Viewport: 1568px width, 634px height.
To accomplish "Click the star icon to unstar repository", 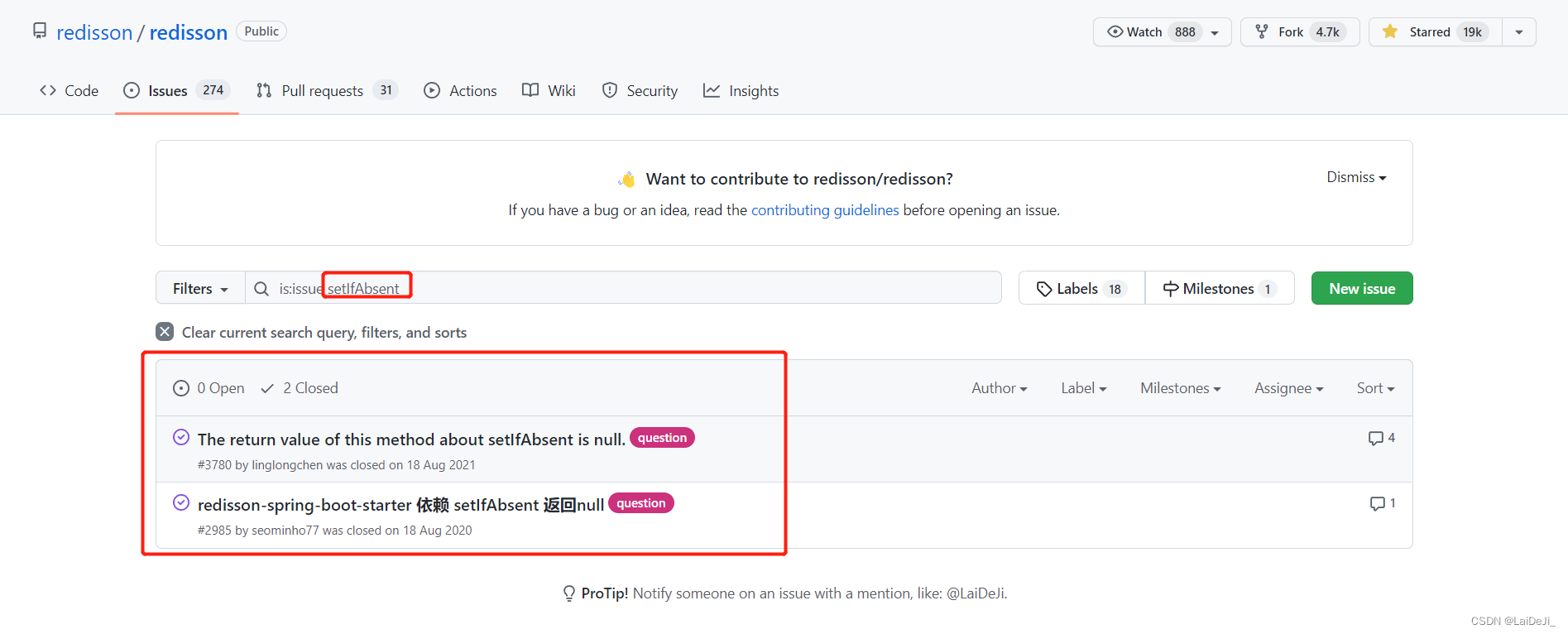I will (x=1390, y=31).
